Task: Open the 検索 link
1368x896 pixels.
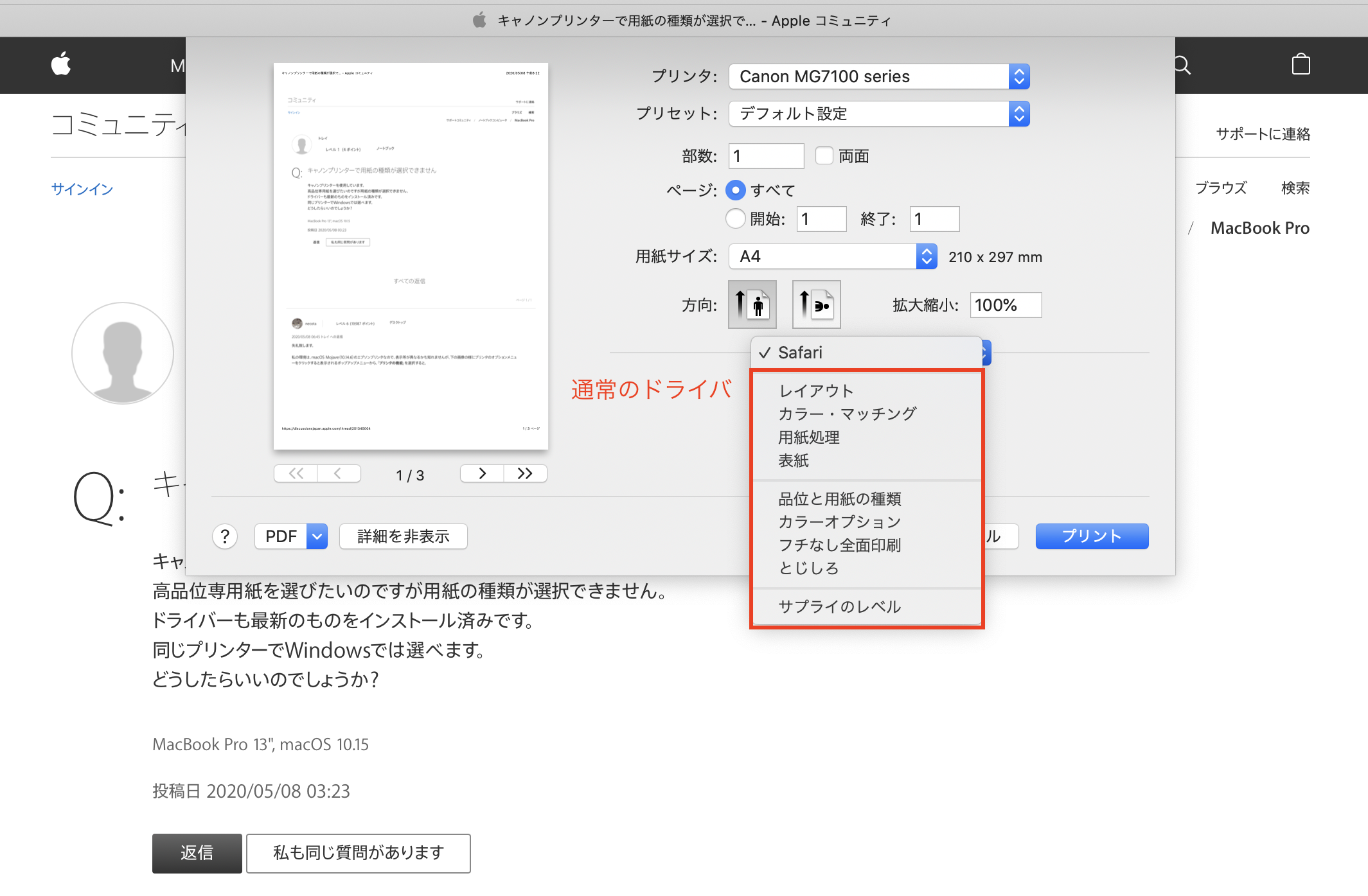Action: pyautogui.click(x=1295, y=188)
